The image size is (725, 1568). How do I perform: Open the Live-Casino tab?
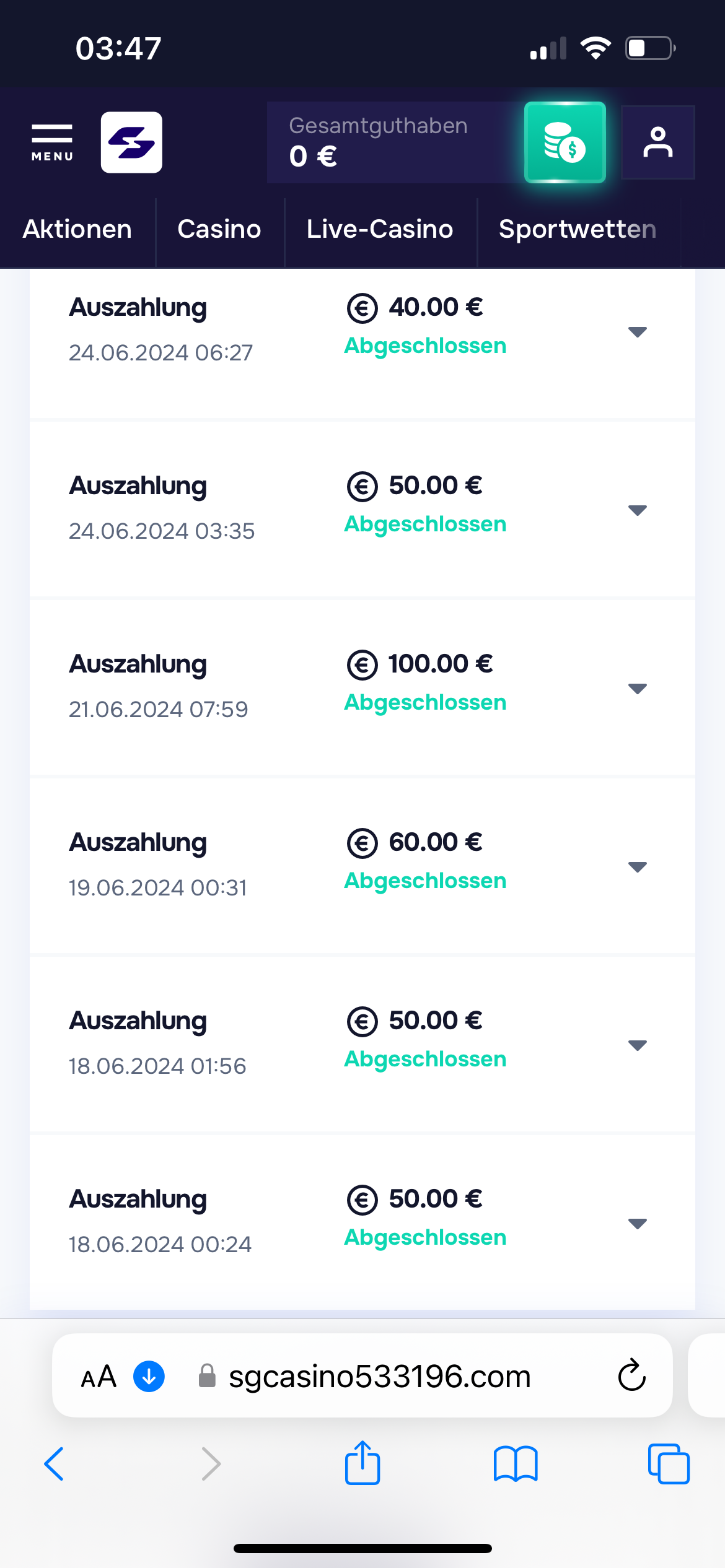pyautogui.click(x=380, y=230)
